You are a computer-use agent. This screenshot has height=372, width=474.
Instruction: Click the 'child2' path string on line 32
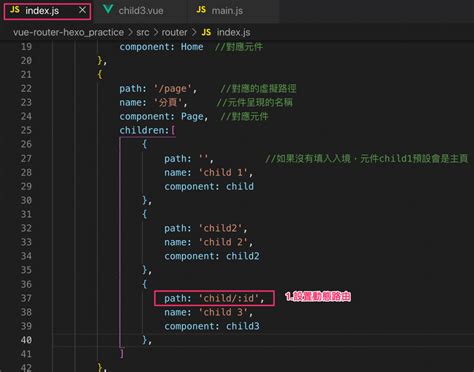tap(220, 228)
